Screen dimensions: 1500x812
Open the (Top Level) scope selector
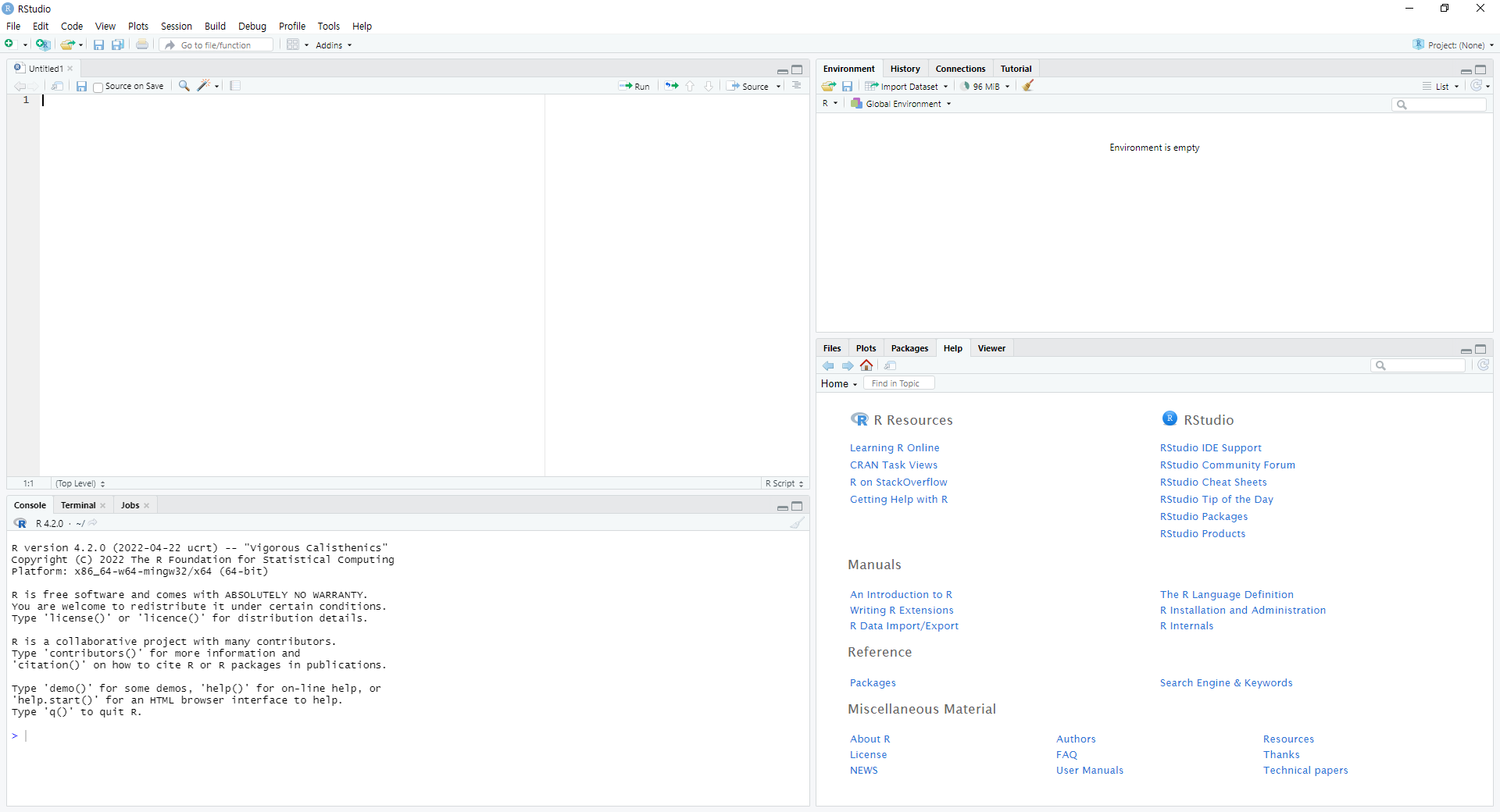[80, 483]
